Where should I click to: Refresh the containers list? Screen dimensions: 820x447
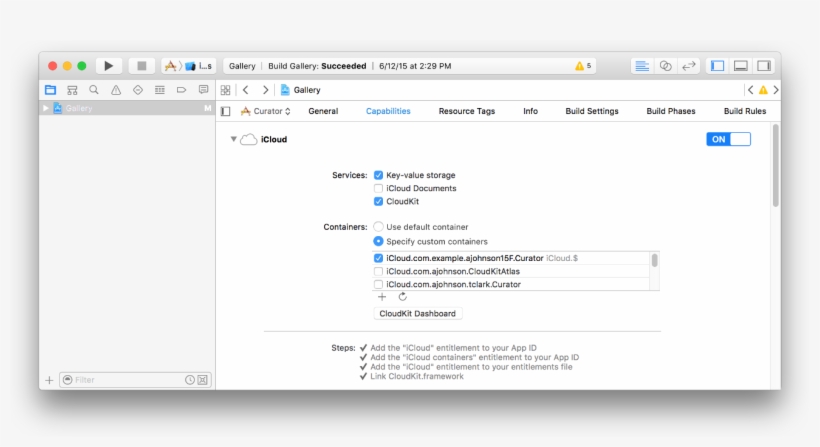coord(402,297)
